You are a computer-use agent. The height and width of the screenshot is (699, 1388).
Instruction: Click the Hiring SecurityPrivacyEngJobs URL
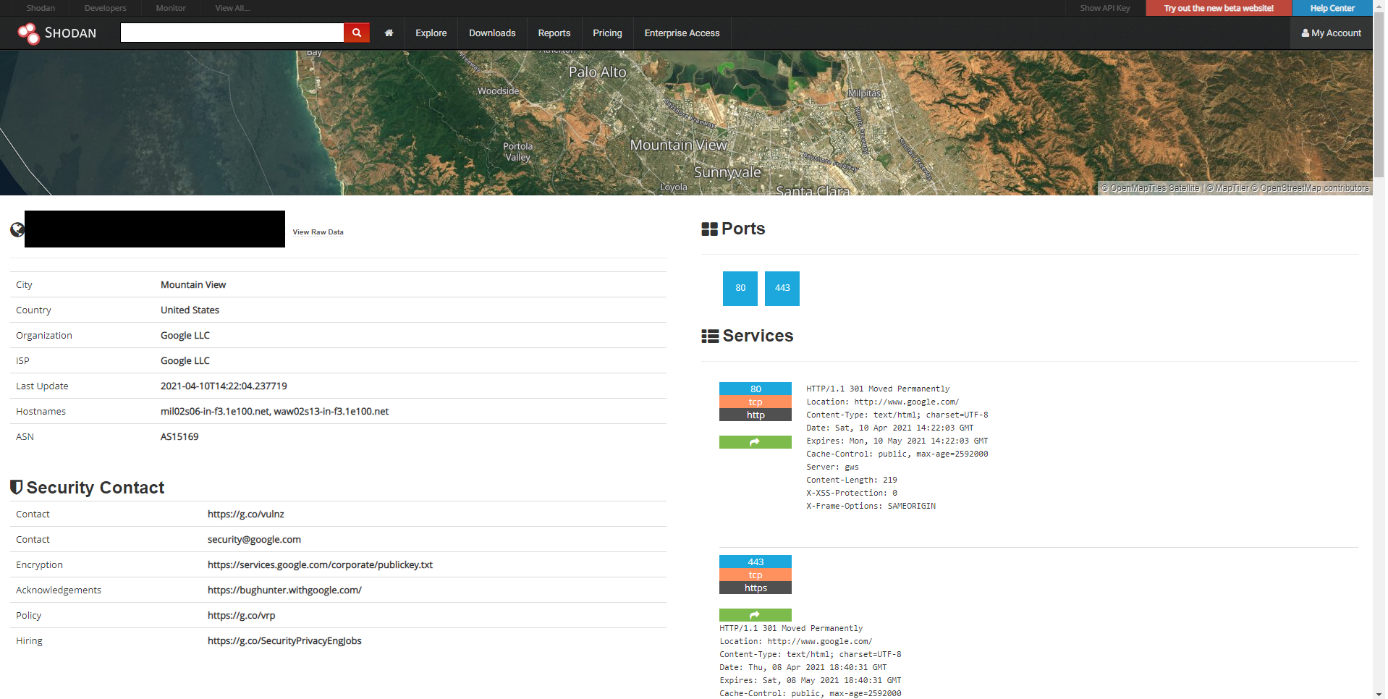[x=285, y=641]
